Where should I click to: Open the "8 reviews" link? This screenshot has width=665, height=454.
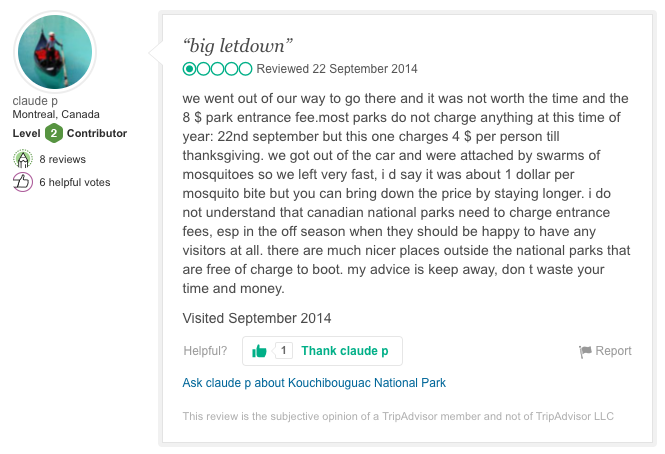pos(62,159)
